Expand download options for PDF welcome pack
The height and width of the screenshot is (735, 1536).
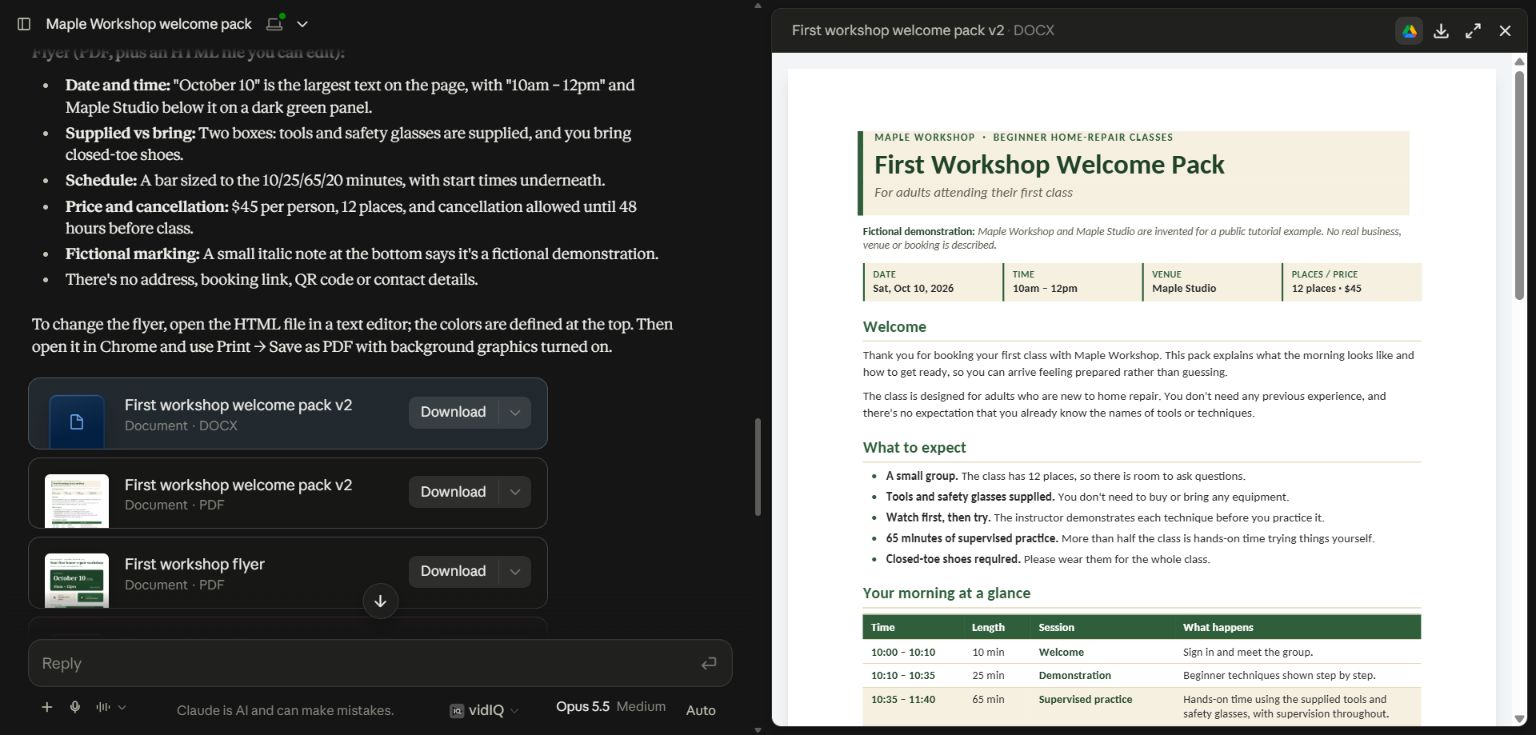click(x=515, y=492)
